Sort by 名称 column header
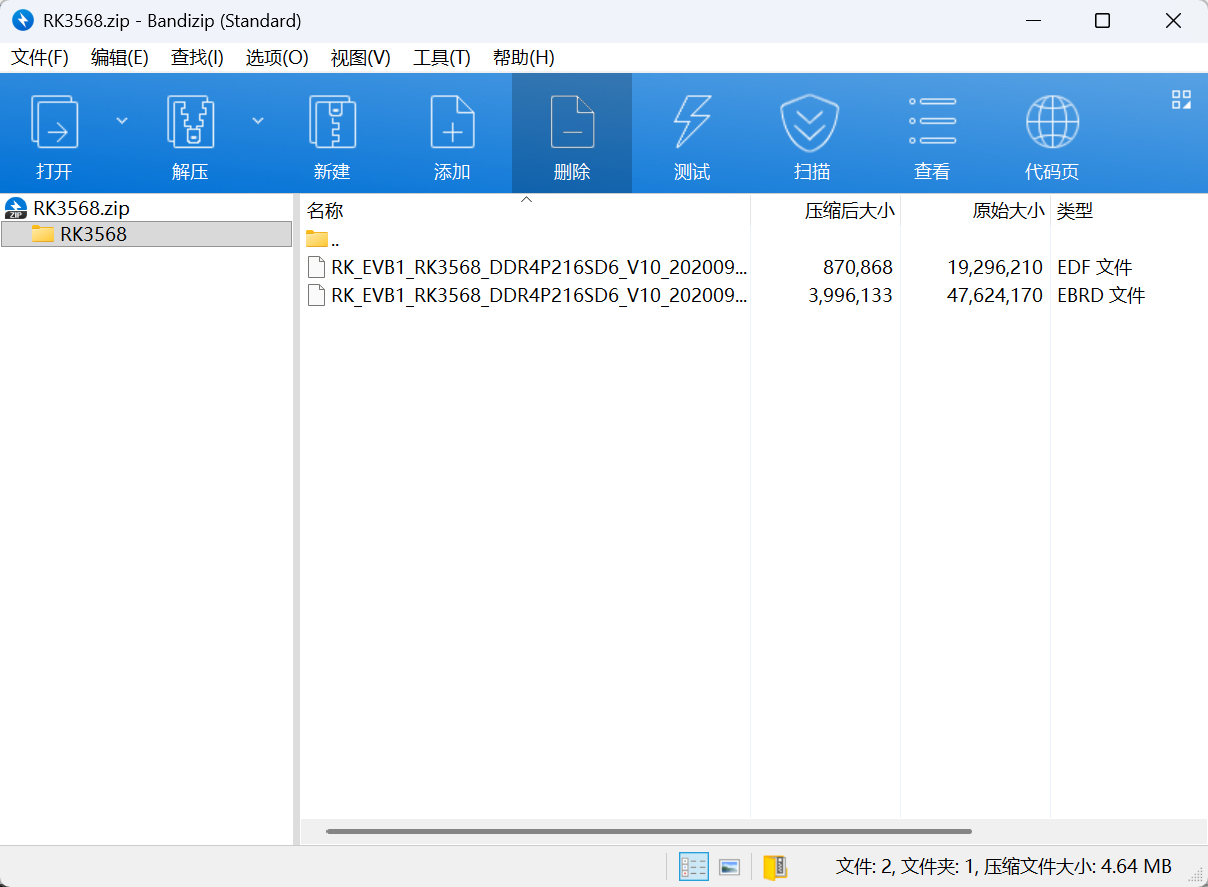Image resolution: width=1208 pixels, height=887 pixels. point(325,211)
